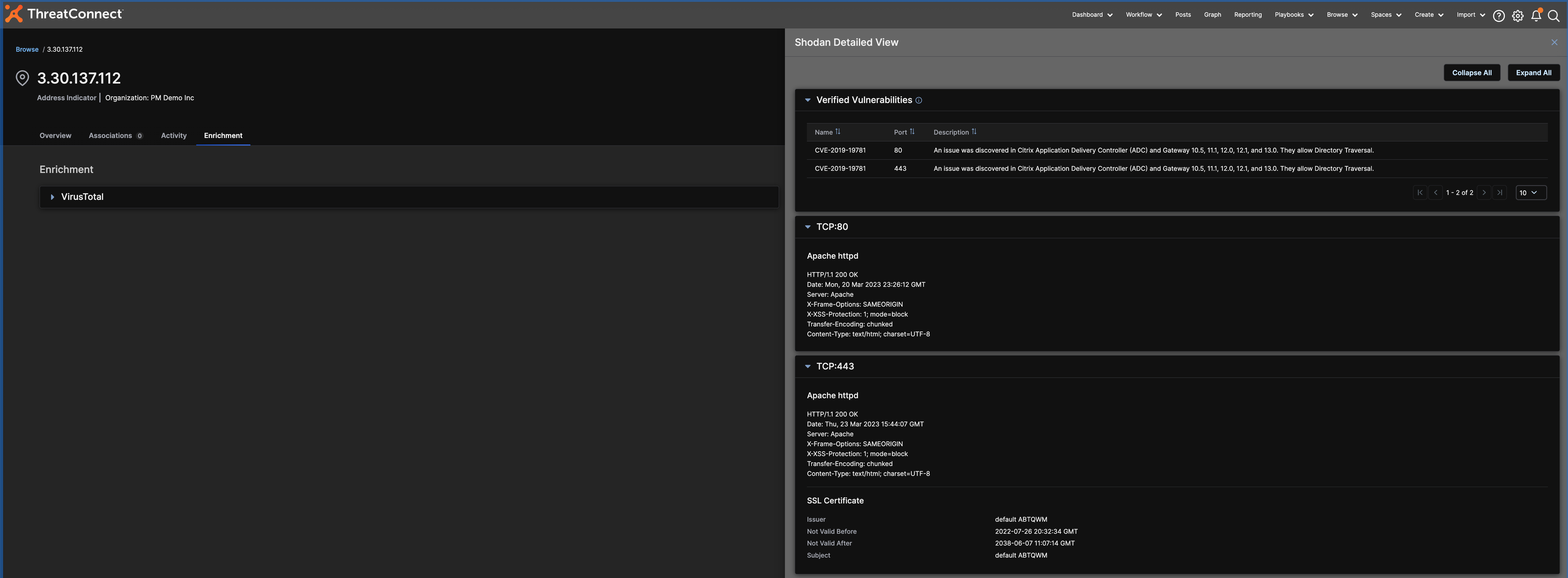Open the Playbooks dropdown menu
Viewport: 1568px width, 578px height.
[1294, 15]
